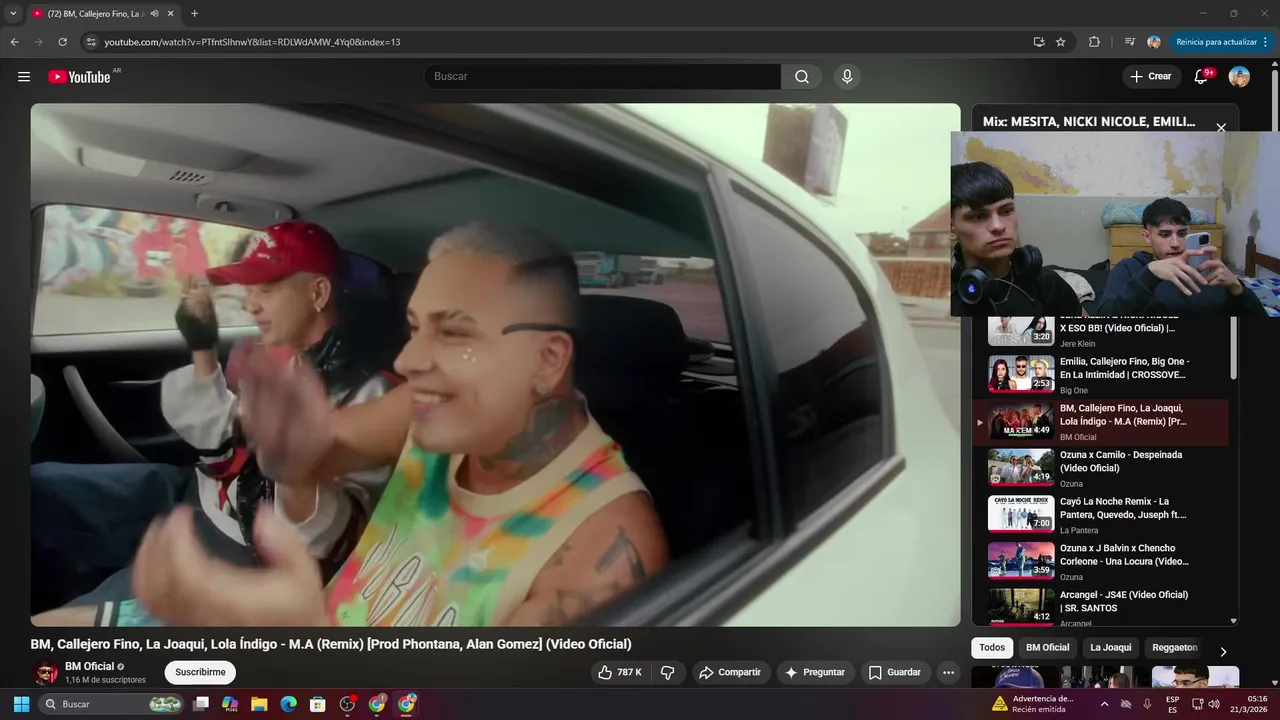Click the Crear button
Screen dimensions: 1280x720
(1151, 77)
